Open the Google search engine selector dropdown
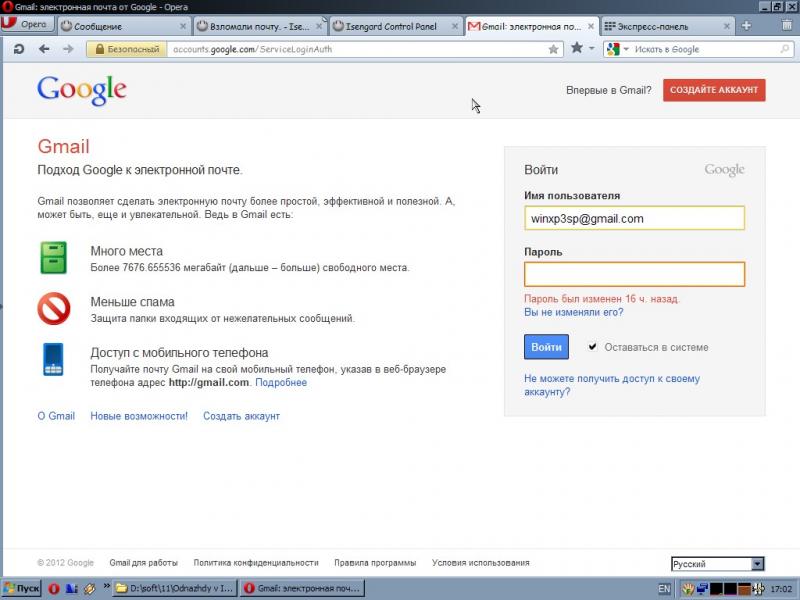The image size is (800, 600). tap(617, 49)
